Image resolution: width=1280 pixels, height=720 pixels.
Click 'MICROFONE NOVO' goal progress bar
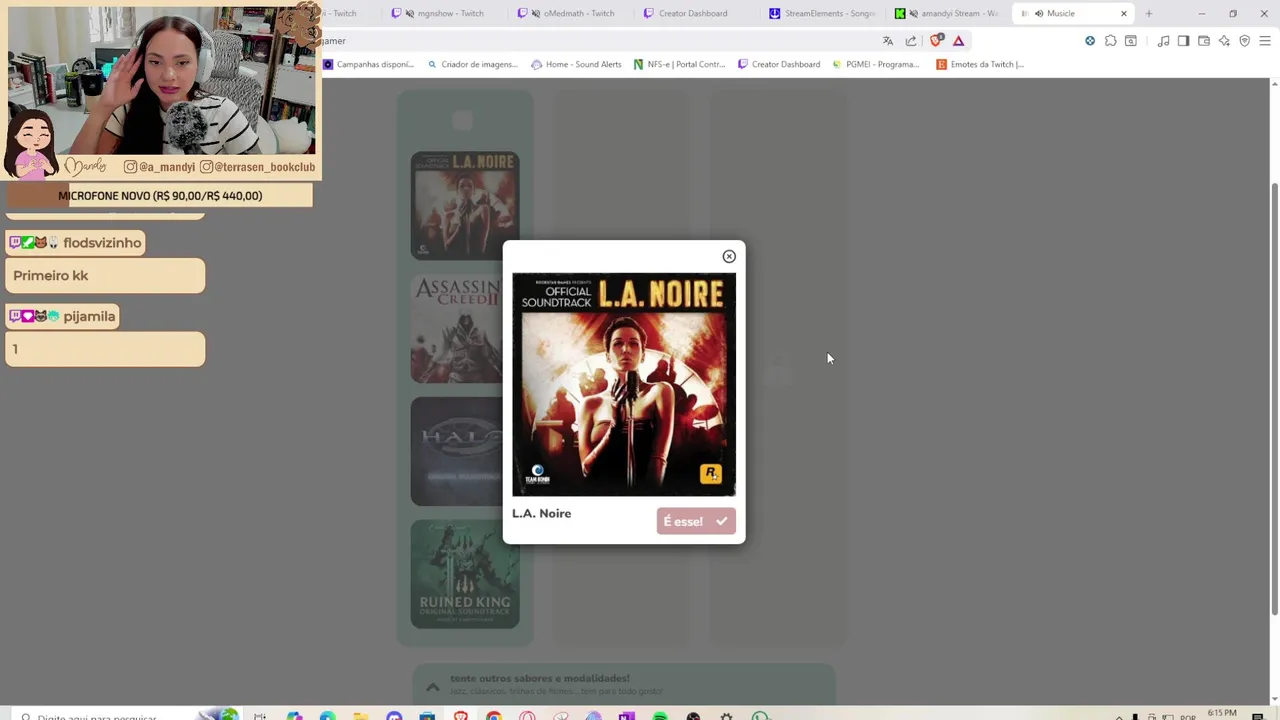pyautogui.click(x=160, y=196)
